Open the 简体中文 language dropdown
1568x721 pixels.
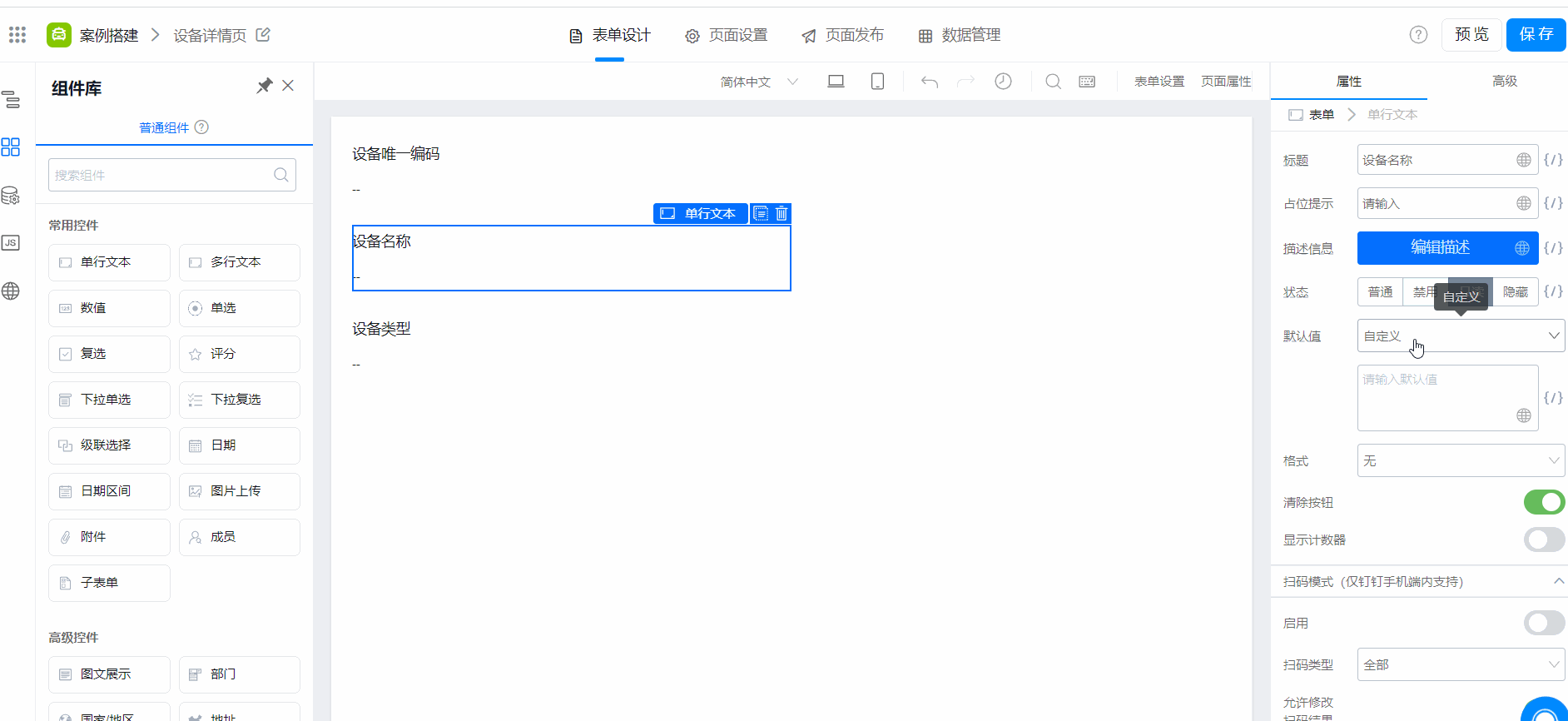[759, 82]
